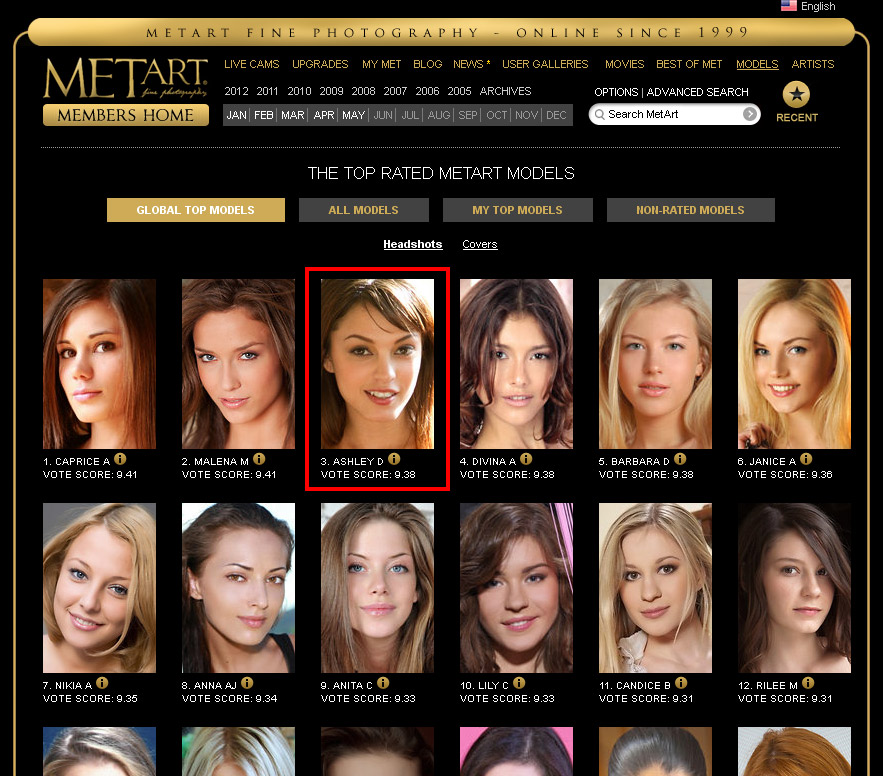Open info icon next to Nikia A
Screen dimensions: 883x776
click(102, 683)
